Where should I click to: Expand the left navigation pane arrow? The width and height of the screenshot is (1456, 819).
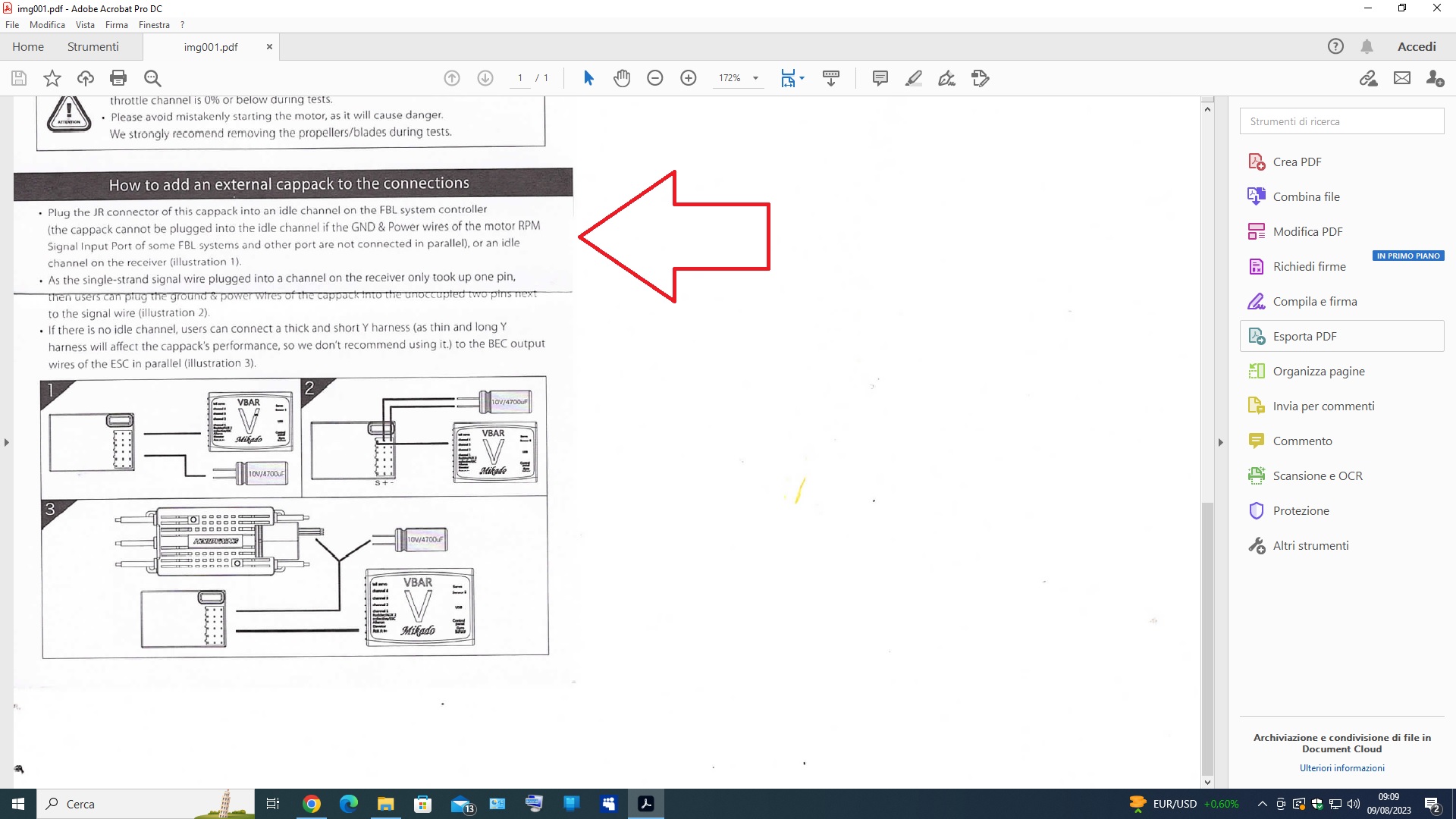point(7,442)
